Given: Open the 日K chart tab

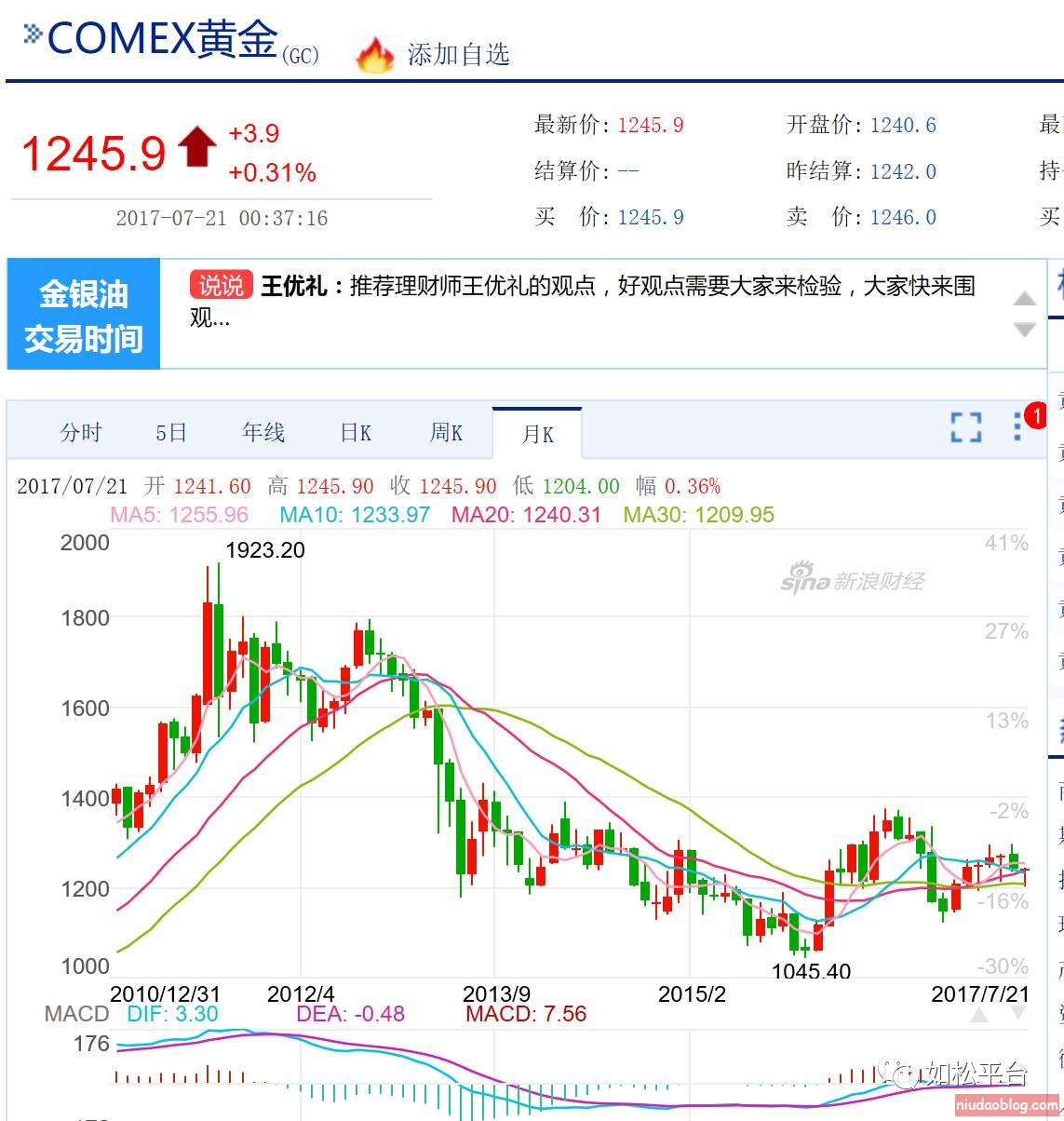Looking at the screenshot, I should click(x=356, y=433).
